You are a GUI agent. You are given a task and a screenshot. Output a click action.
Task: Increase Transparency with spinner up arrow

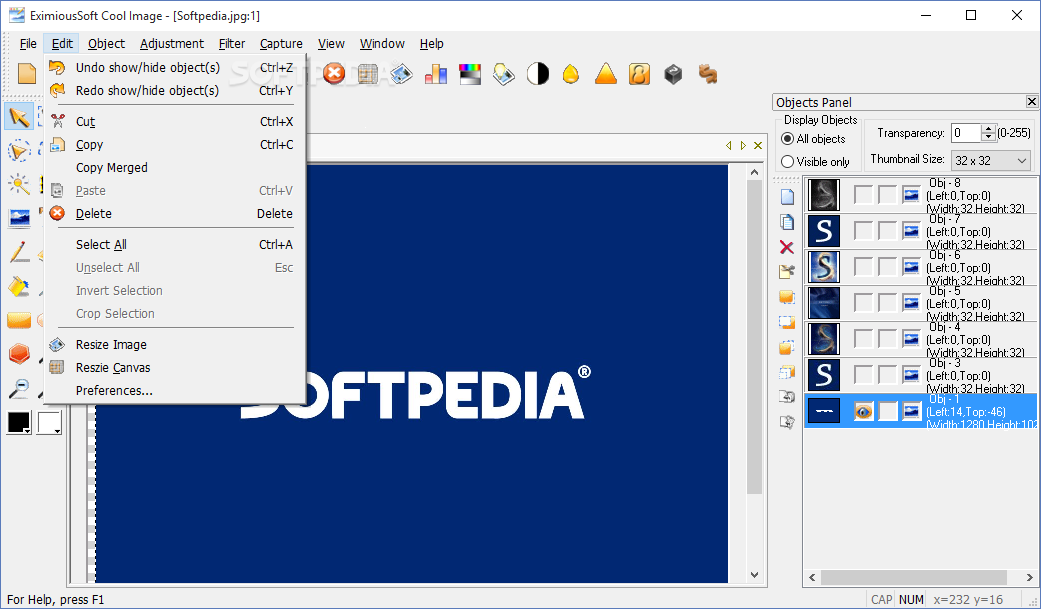989,129
